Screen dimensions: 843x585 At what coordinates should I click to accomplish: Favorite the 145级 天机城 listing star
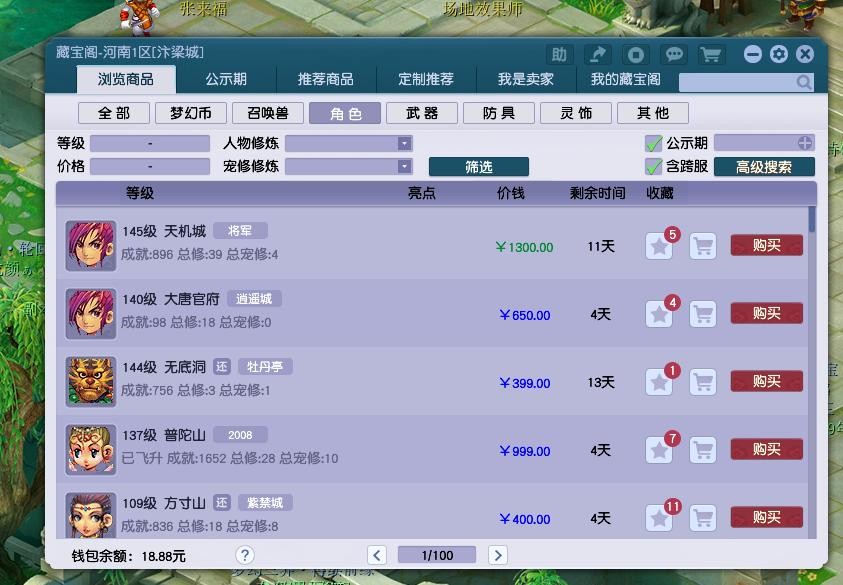point(659,246)
